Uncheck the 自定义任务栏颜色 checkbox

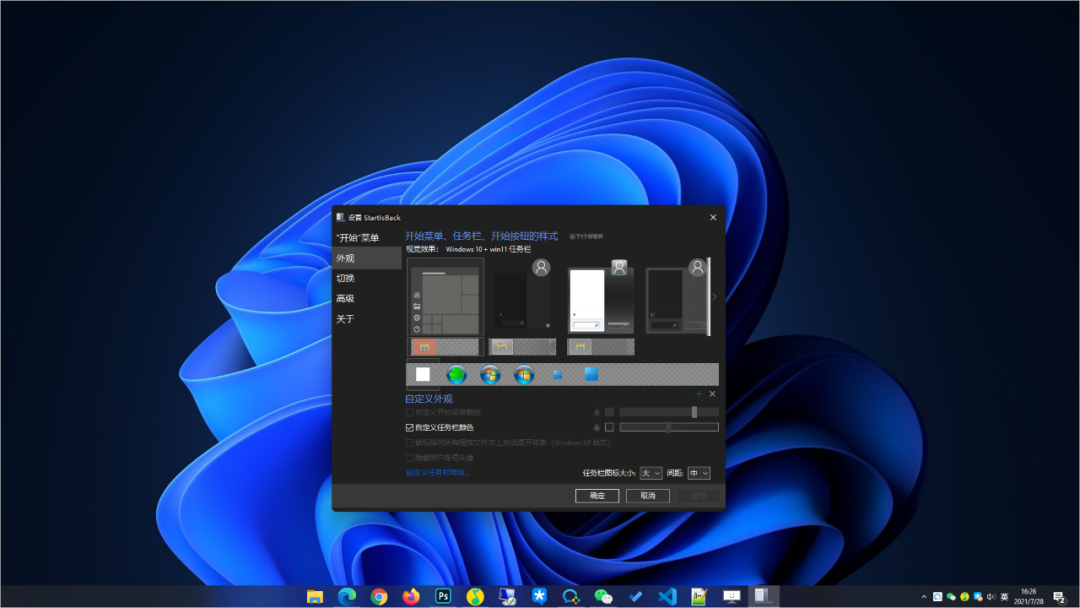click(410, 427)
